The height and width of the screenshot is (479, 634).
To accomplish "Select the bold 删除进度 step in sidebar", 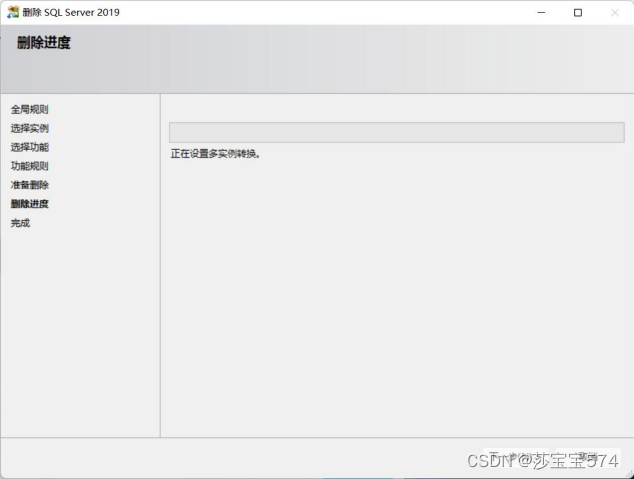I will tap(30, 204).
